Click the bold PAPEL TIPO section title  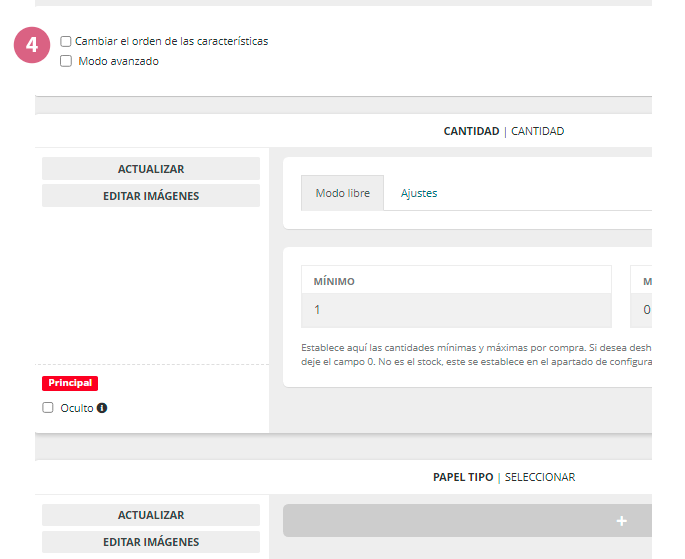[463, 477]
